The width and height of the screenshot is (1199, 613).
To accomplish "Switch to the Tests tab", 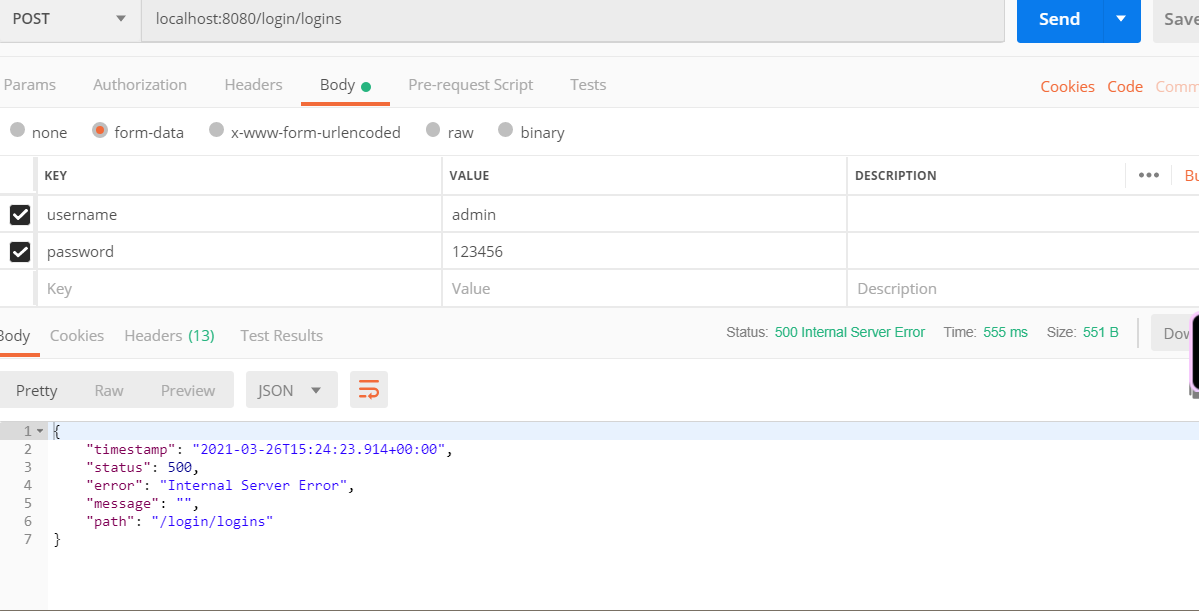I will pos(588,85).
